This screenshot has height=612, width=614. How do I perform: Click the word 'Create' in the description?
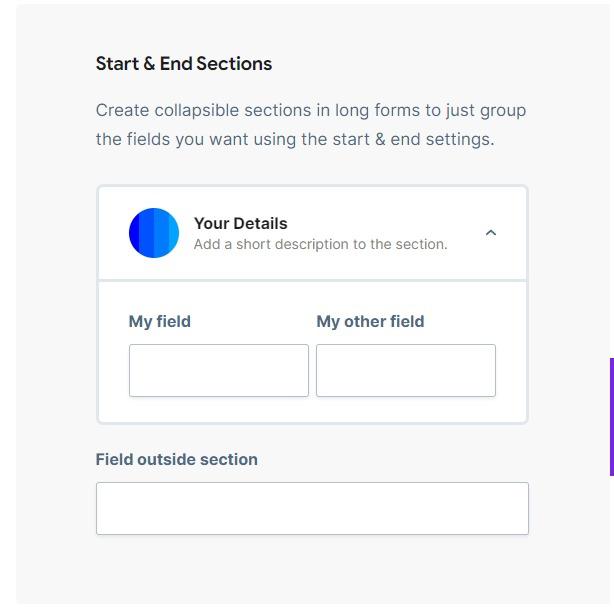[x=122, y=110]
